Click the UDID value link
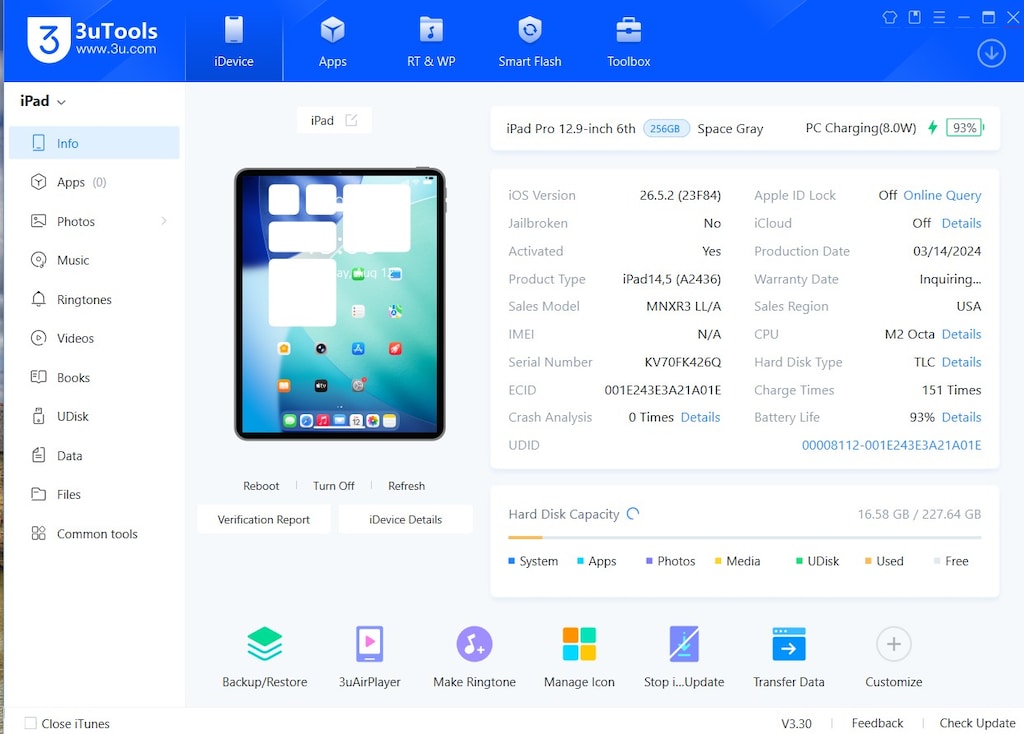 [x=891, y=445]
